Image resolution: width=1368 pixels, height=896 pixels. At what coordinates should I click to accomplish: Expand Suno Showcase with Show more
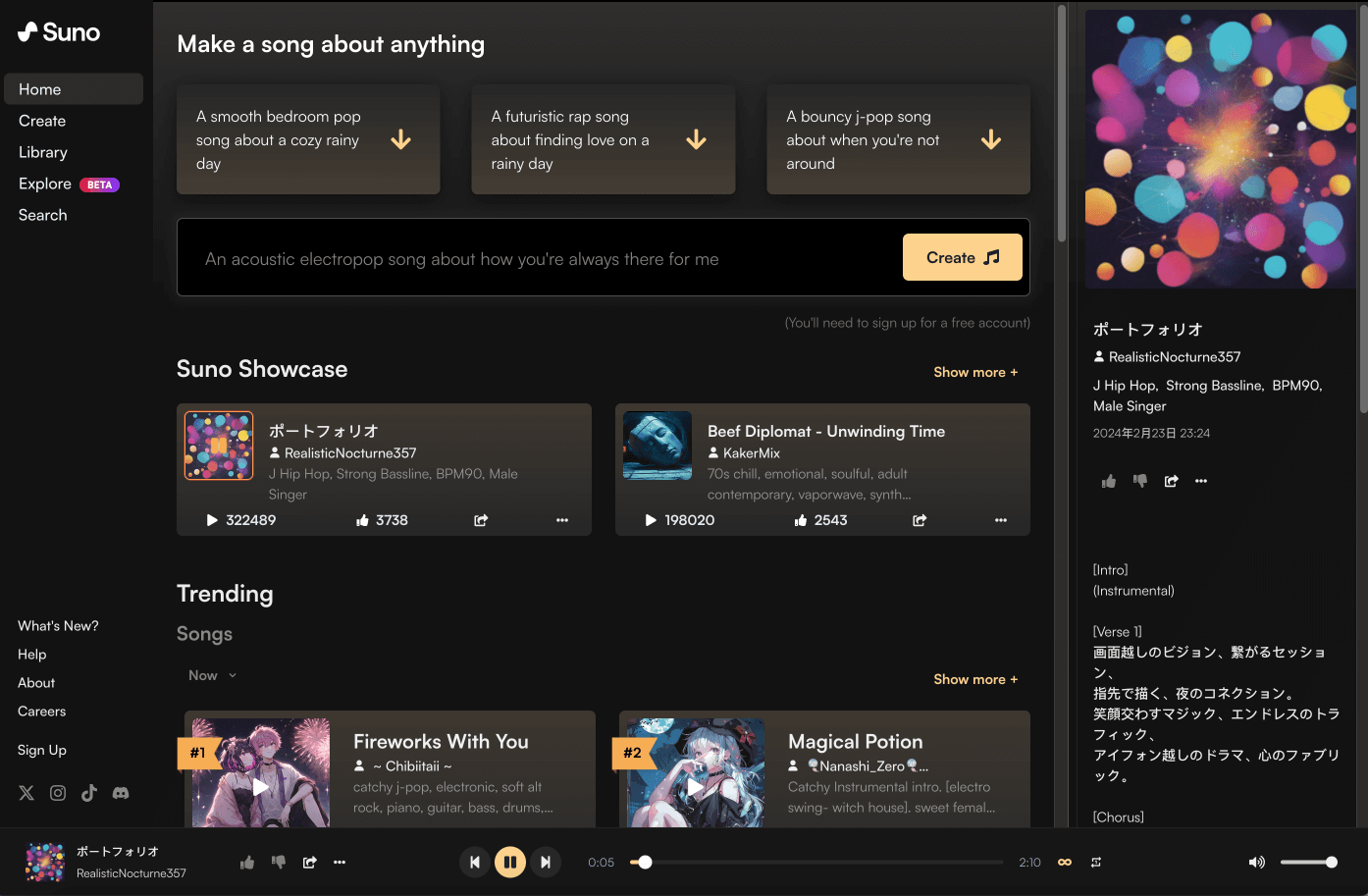click(975, 372)
